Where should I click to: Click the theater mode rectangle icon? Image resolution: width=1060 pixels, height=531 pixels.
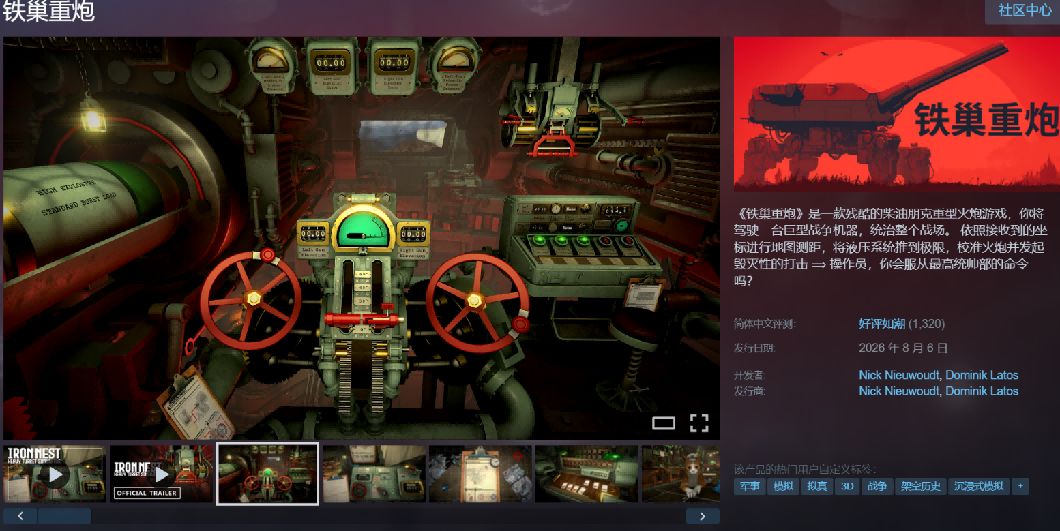663,423
